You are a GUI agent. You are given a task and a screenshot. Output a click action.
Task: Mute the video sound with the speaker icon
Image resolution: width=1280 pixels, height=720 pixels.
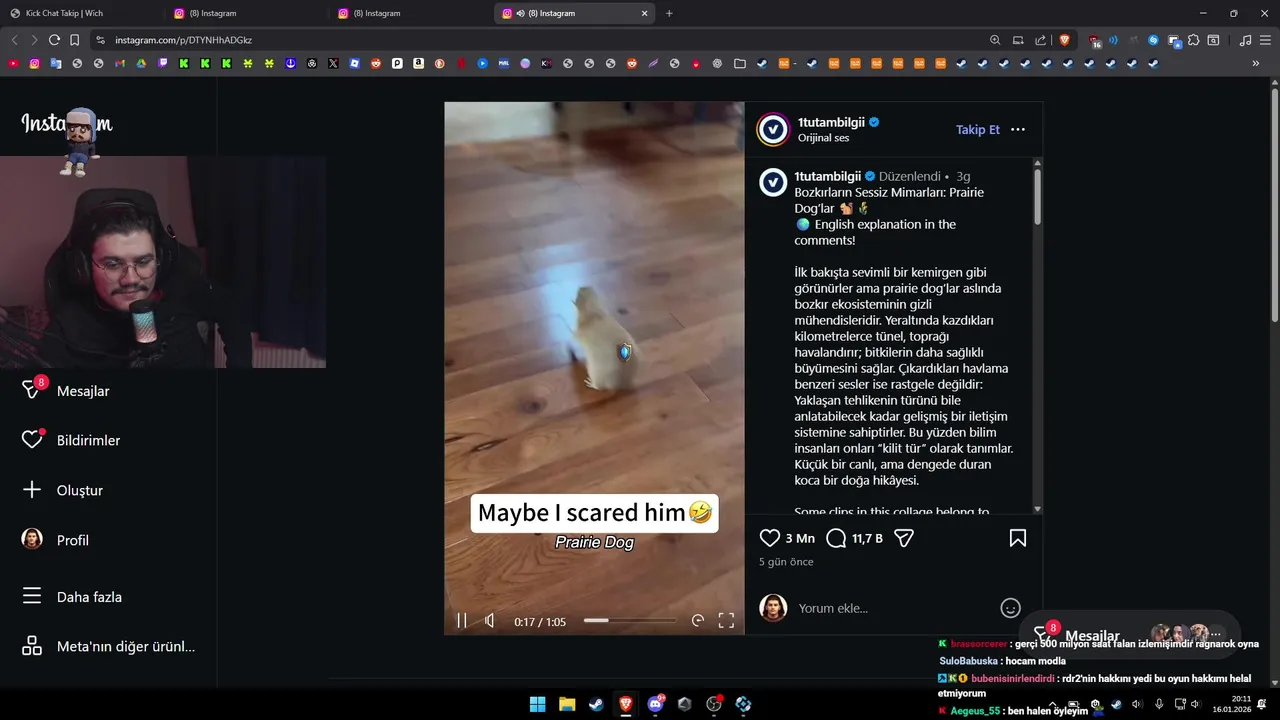pos(489,621)
